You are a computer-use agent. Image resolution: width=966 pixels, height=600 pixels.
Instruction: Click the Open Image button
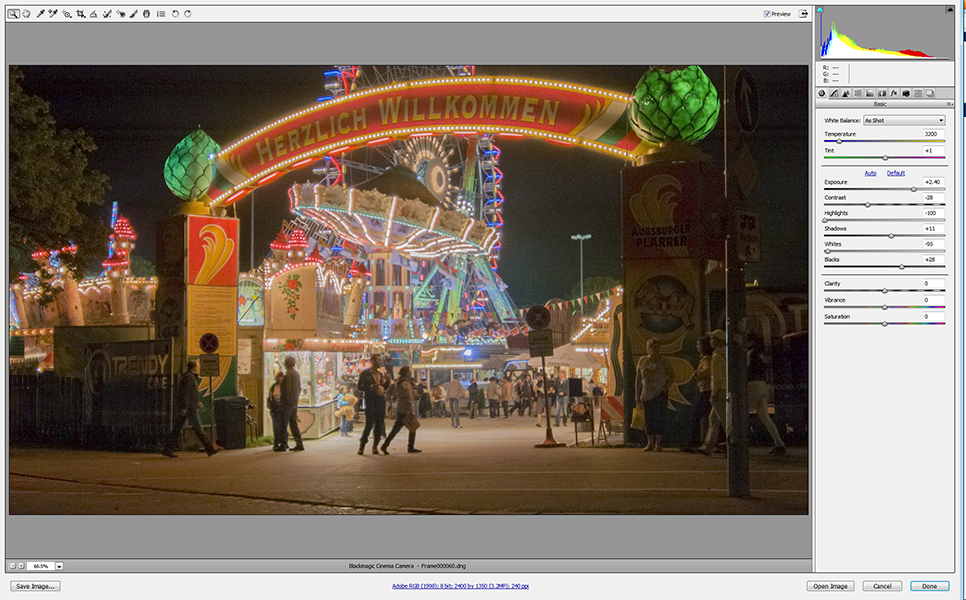pos(830,586)
